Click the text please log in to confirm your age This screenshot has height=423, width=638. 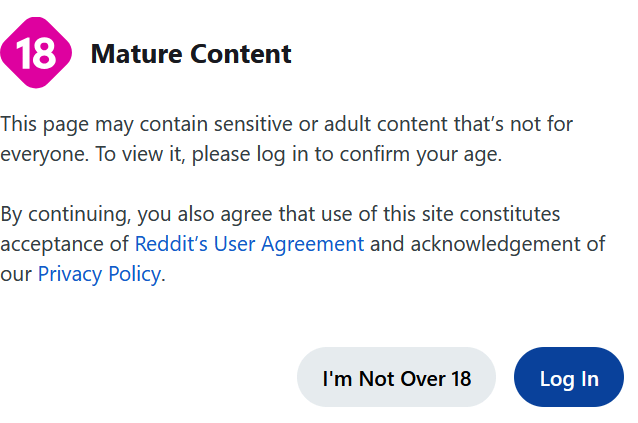(347, 155)
